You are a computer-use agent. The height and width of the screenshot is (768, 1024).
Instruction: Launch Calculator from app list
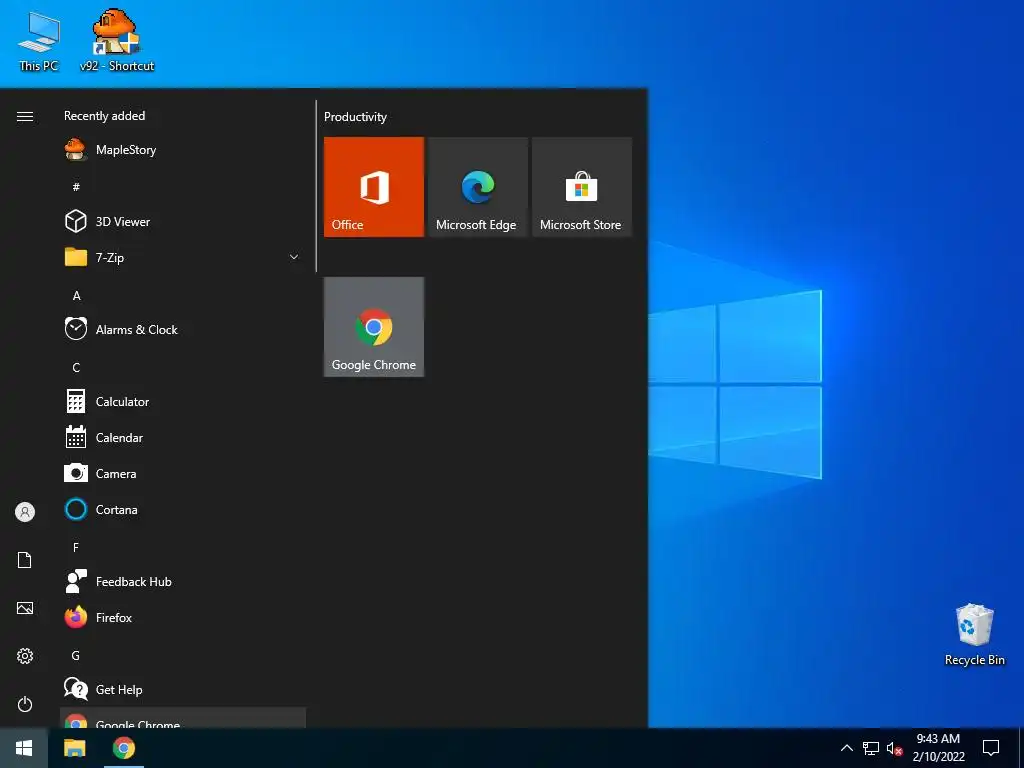183,402
